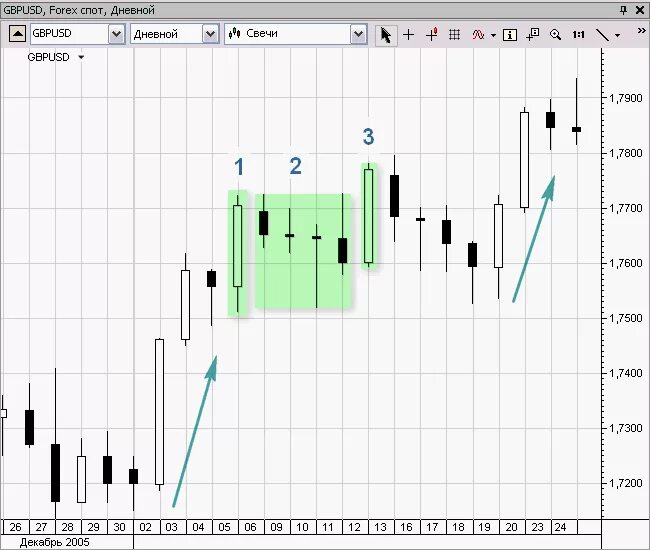Click the up-arrow collapse button beside the symbol box

[17, 34]
